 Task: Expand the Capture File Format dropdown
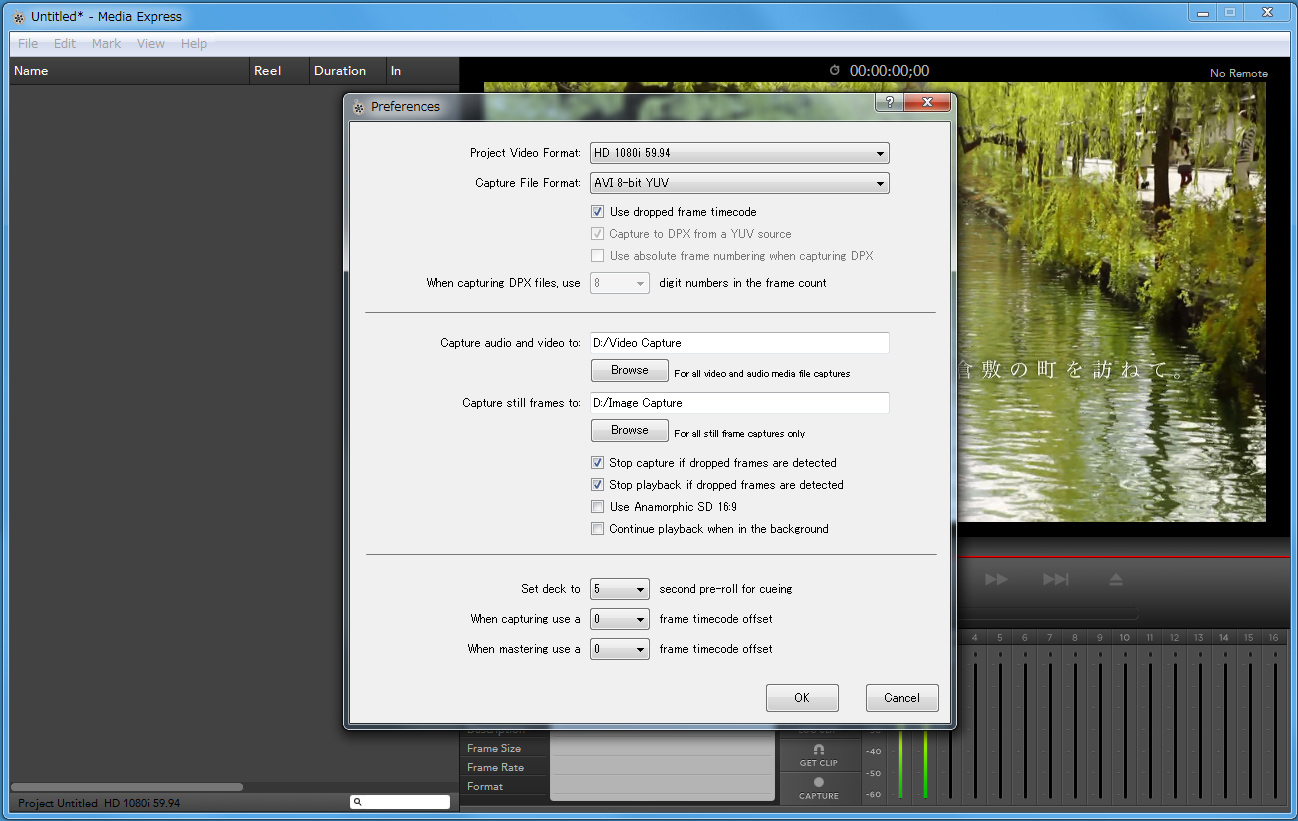coord(739,183)
